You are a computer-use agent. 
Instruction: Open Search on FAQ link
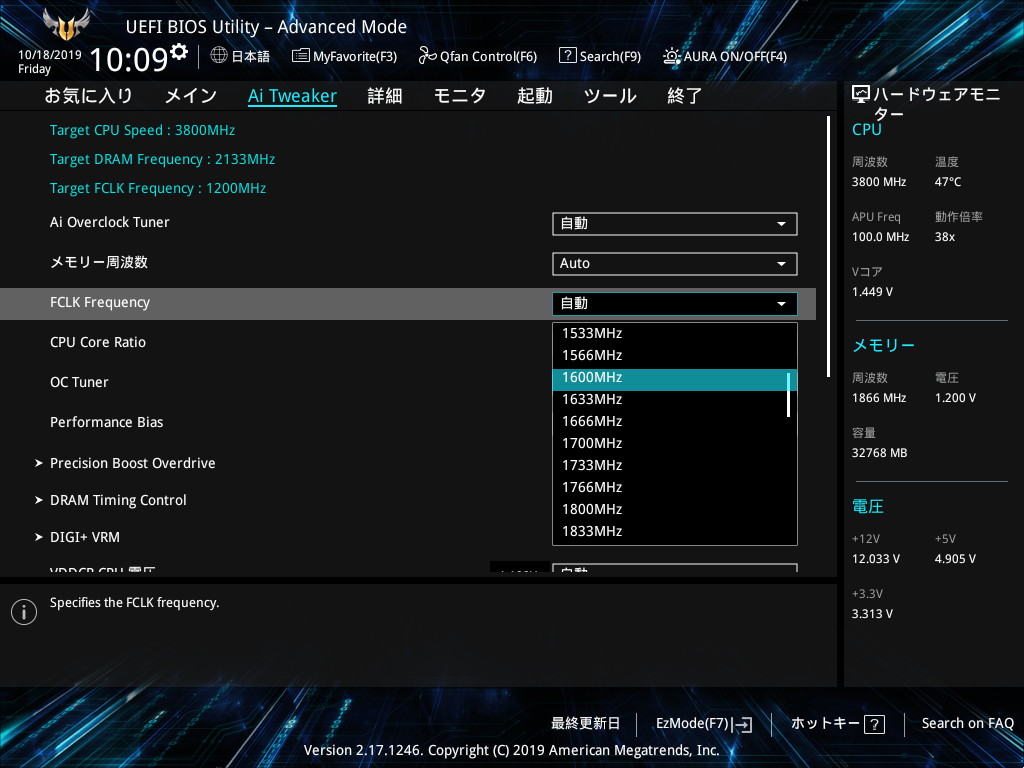click(x=968, y=724)
